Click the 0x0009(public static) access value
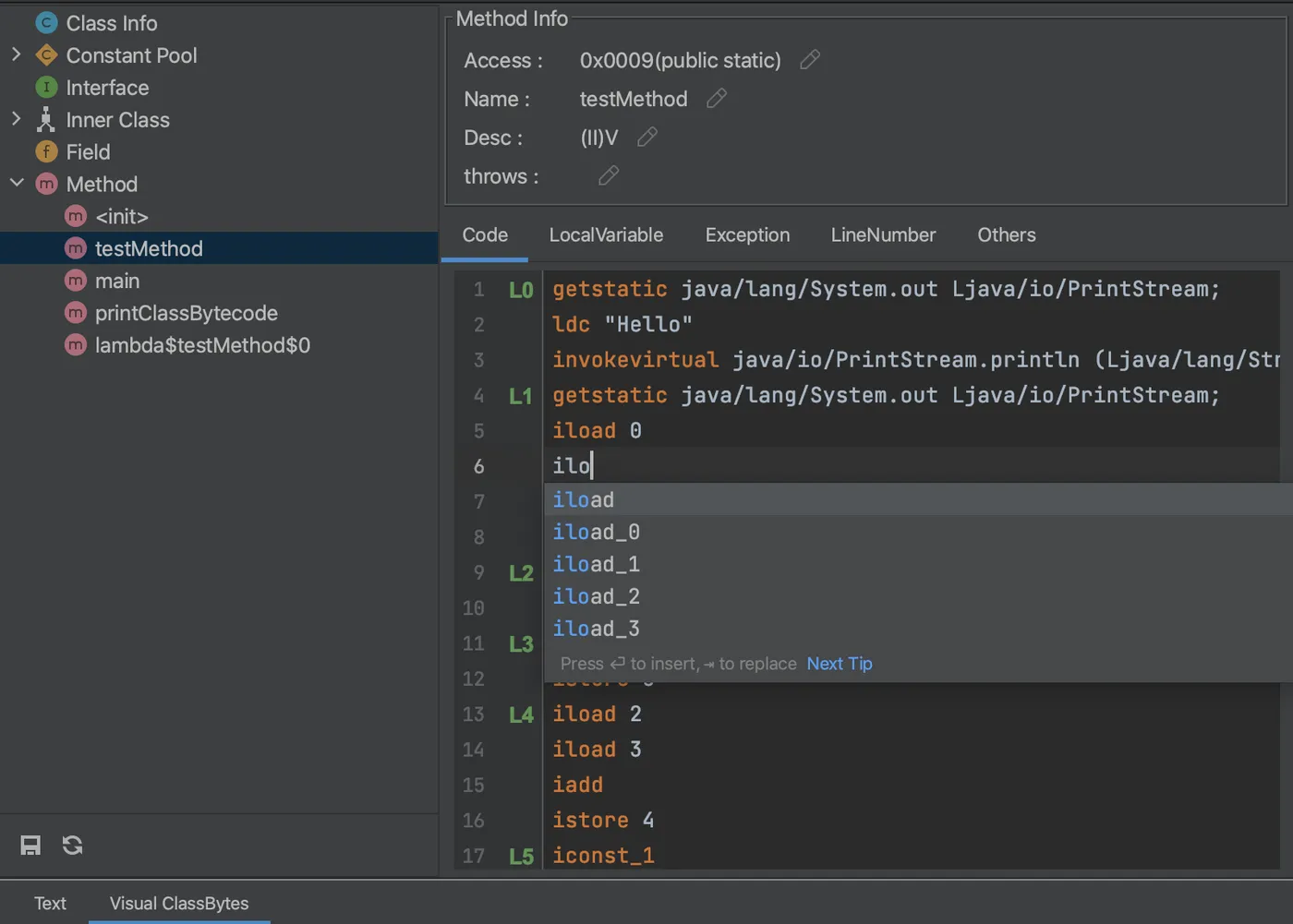The image size is (1293, 924). pos(681,60)
